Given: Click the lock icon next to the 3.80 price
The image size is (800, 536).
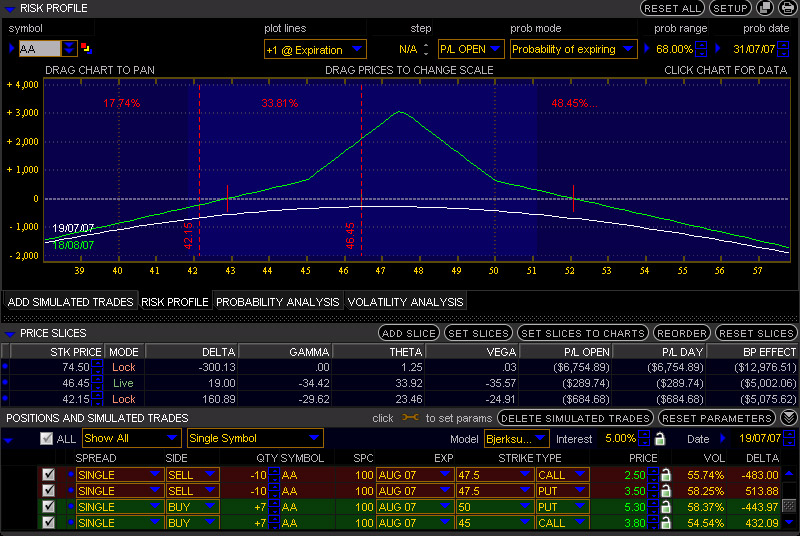Looking at the screenshot, I should (666, 523).
